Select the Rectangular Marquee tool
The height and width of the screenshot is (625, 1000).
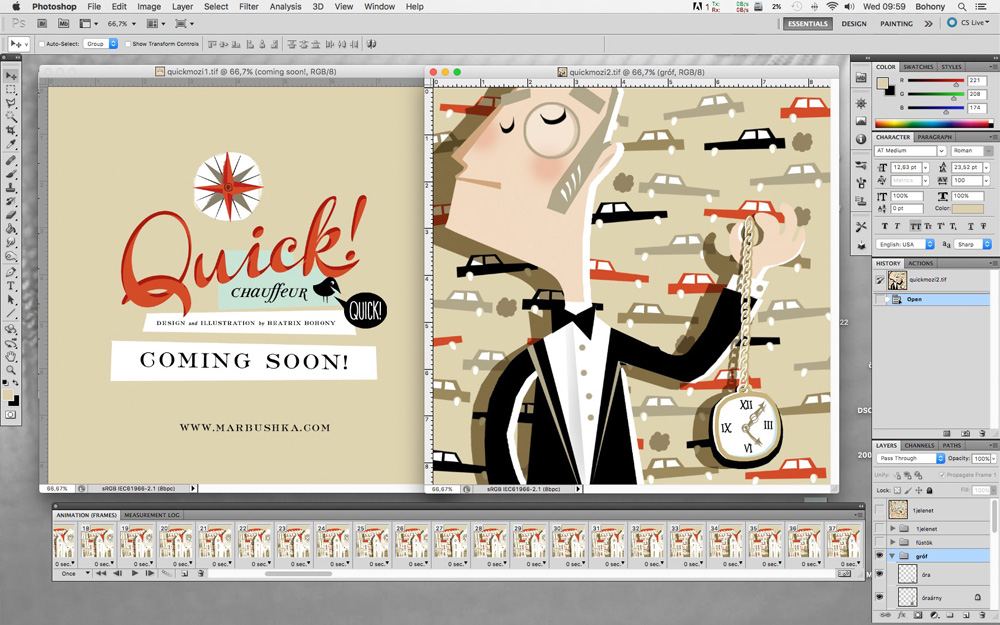[x=11, y=90]
